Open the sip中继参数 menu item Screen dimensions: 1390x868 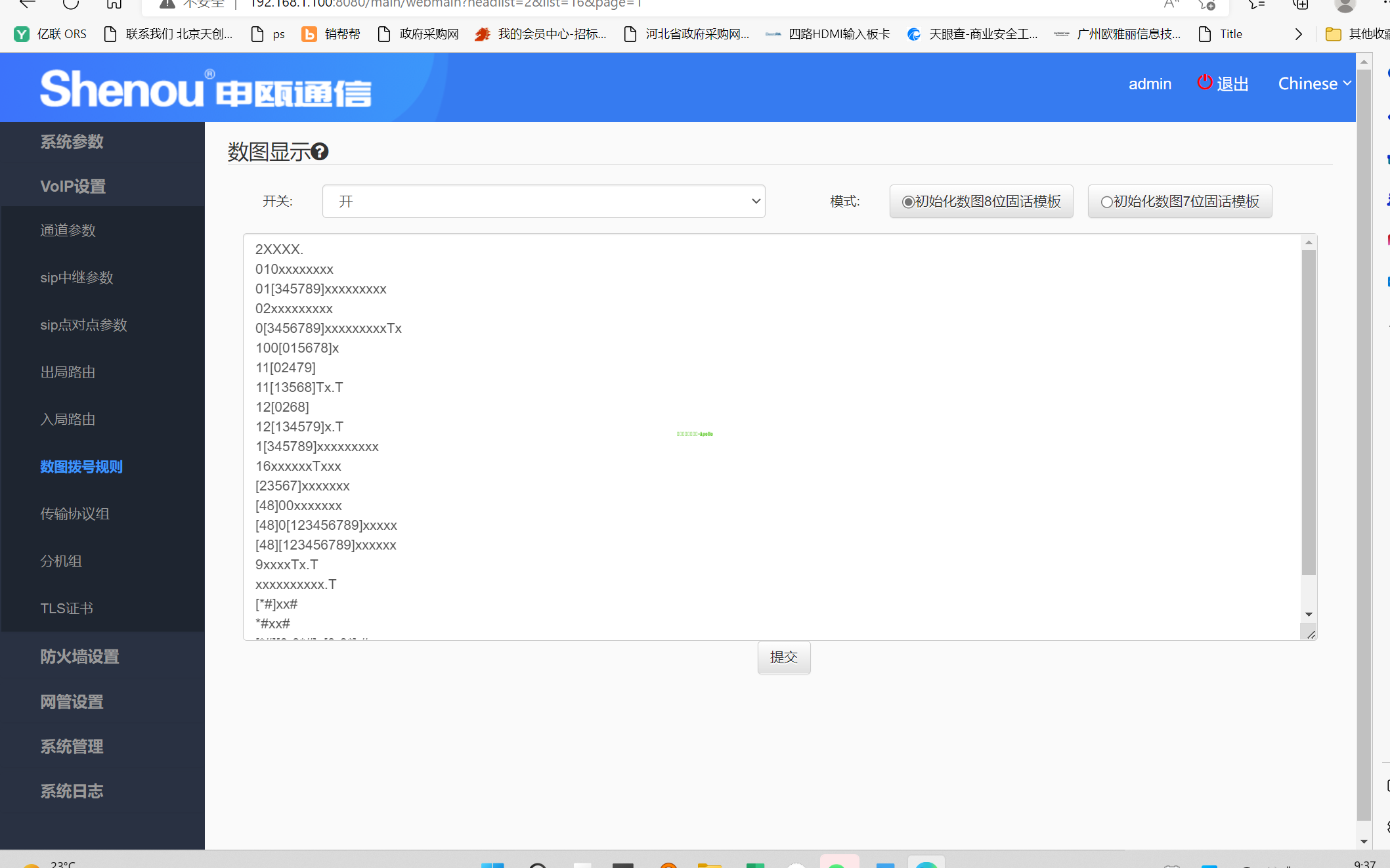point(77,278)
